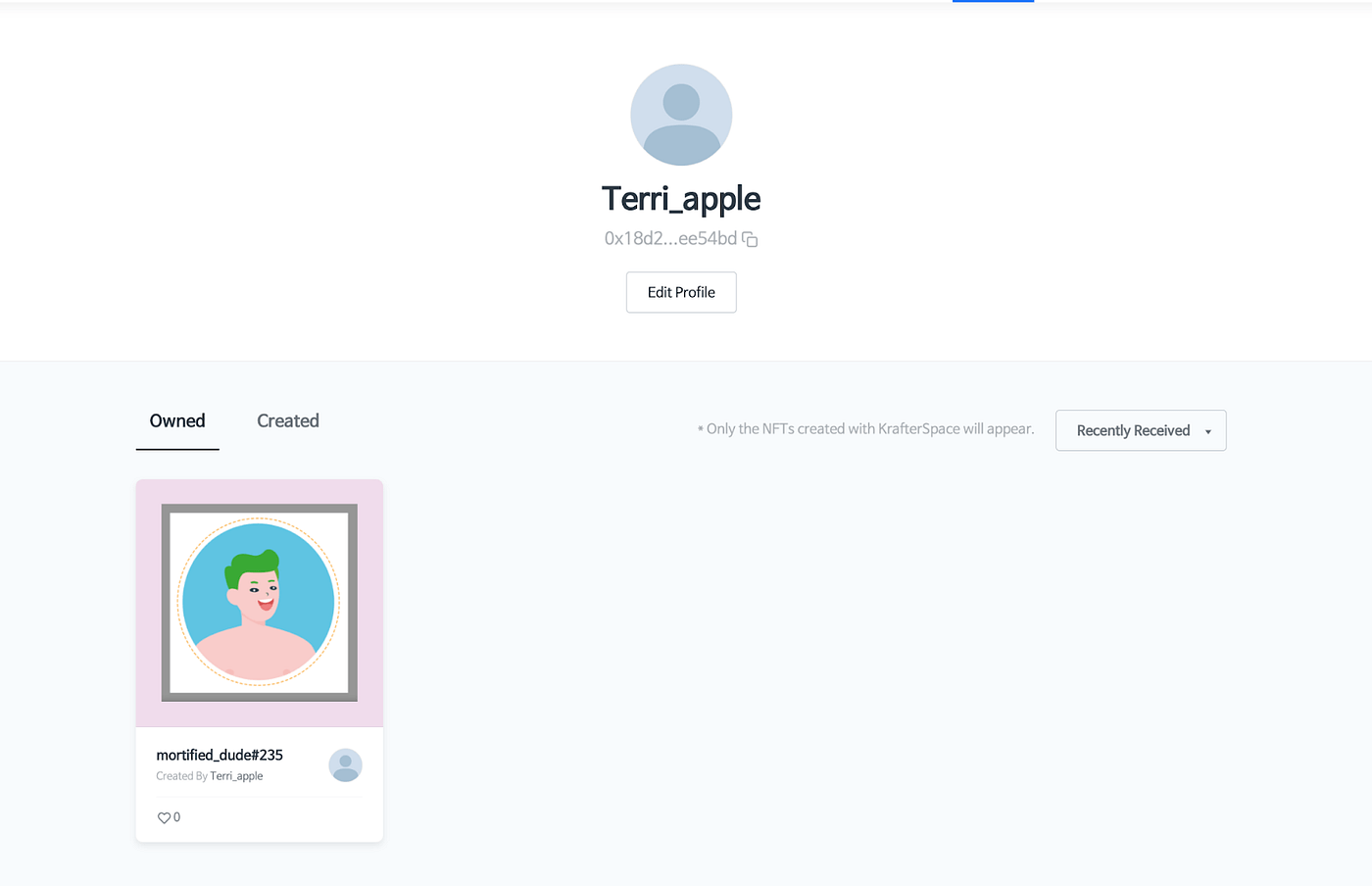Switch to the Owned tab

(177, 421)
